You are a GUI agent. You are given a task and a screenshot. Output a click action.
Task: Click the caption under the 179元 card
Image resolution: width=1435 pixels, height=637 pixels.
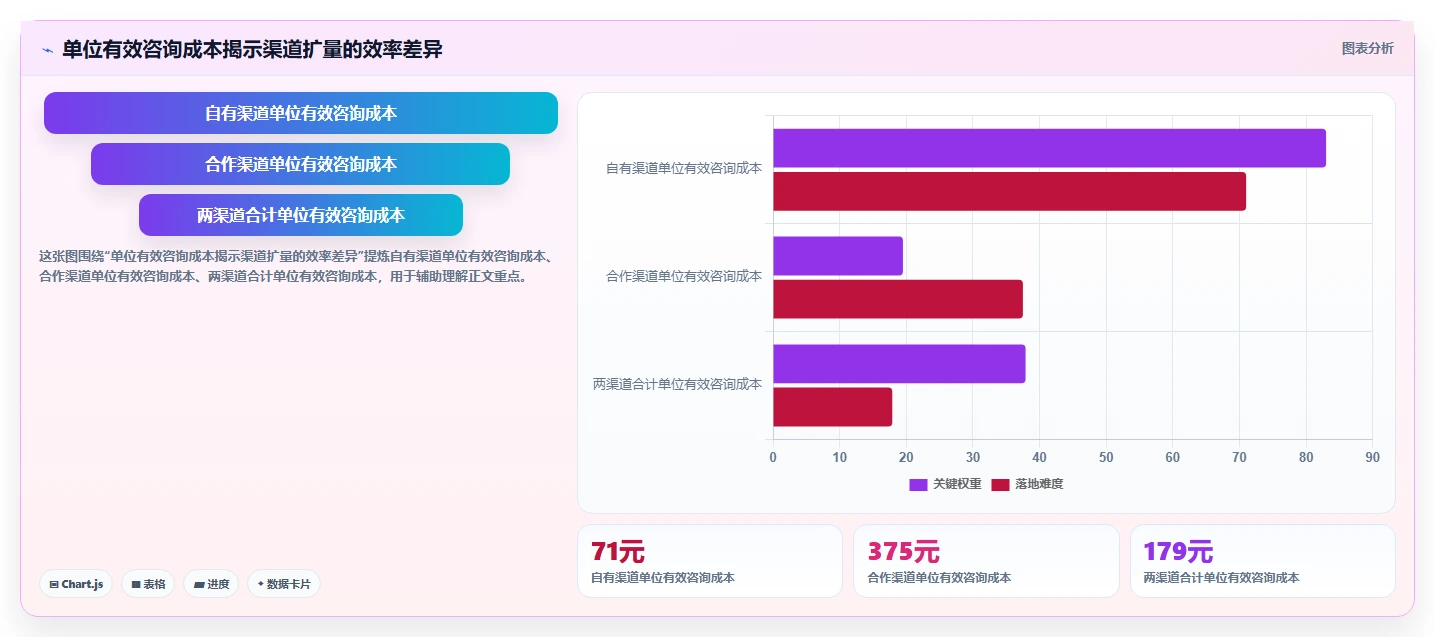1222,578
